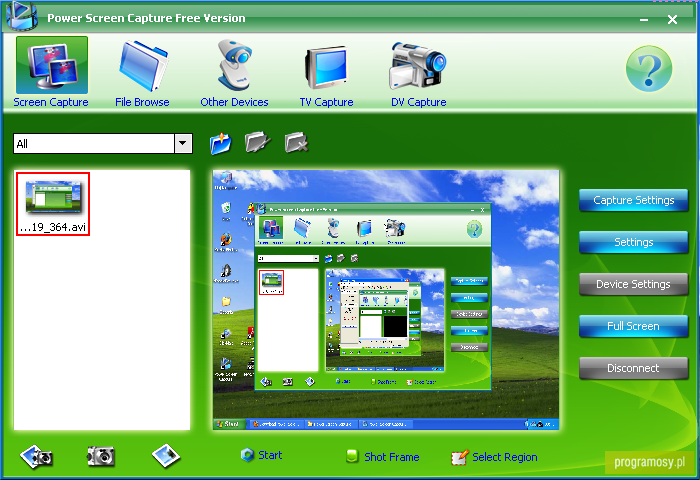Screen dimensions: 700x480
Task: Click the blue open-folder icon above the preview
Action: click(221, 143)
